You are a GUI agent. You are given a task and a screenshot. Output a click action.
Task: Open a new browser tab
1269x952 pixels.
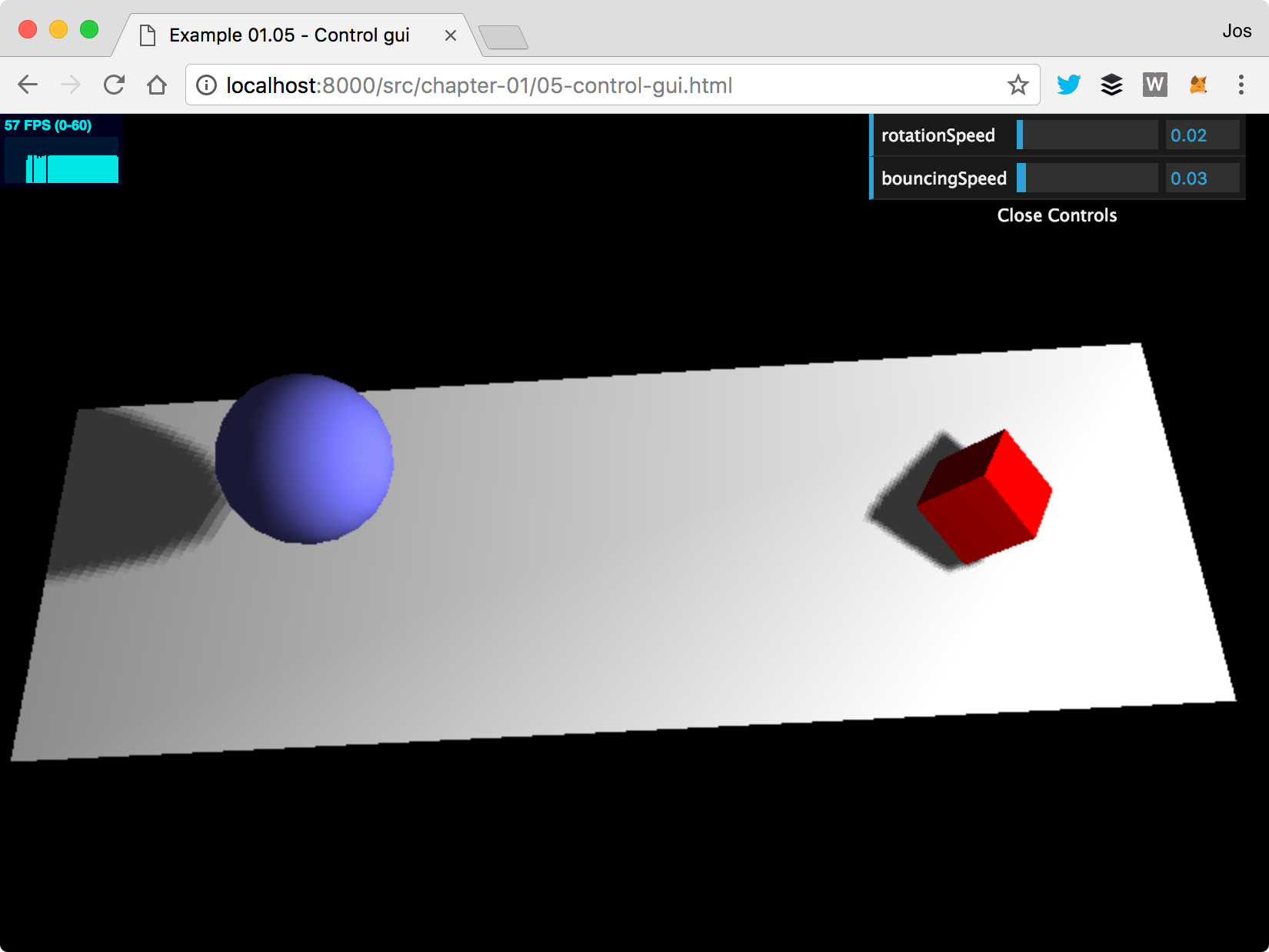click(503, 37)
